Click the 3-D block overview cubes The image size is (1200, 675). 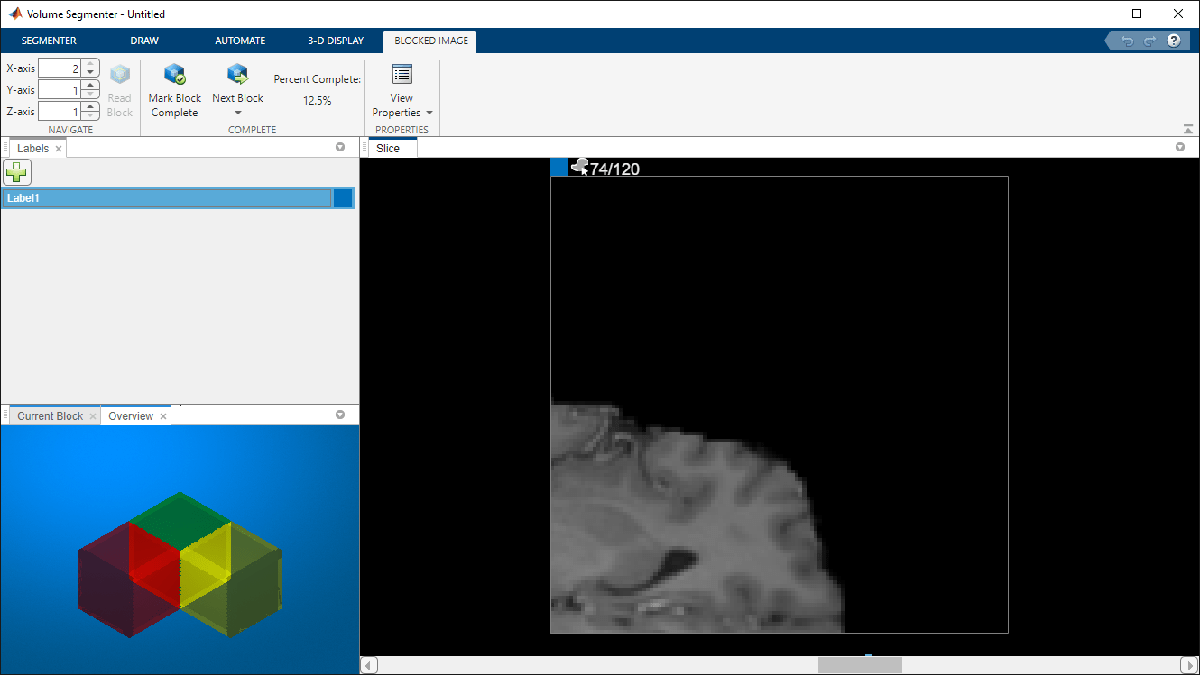[180, 564]
